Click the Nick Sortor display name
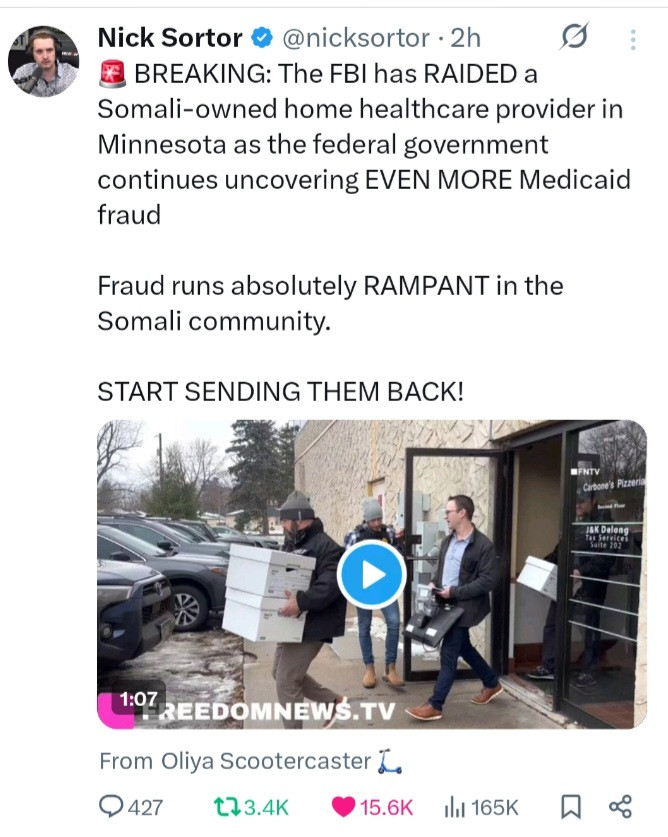668x837 pixels. [x=170, y=38]
